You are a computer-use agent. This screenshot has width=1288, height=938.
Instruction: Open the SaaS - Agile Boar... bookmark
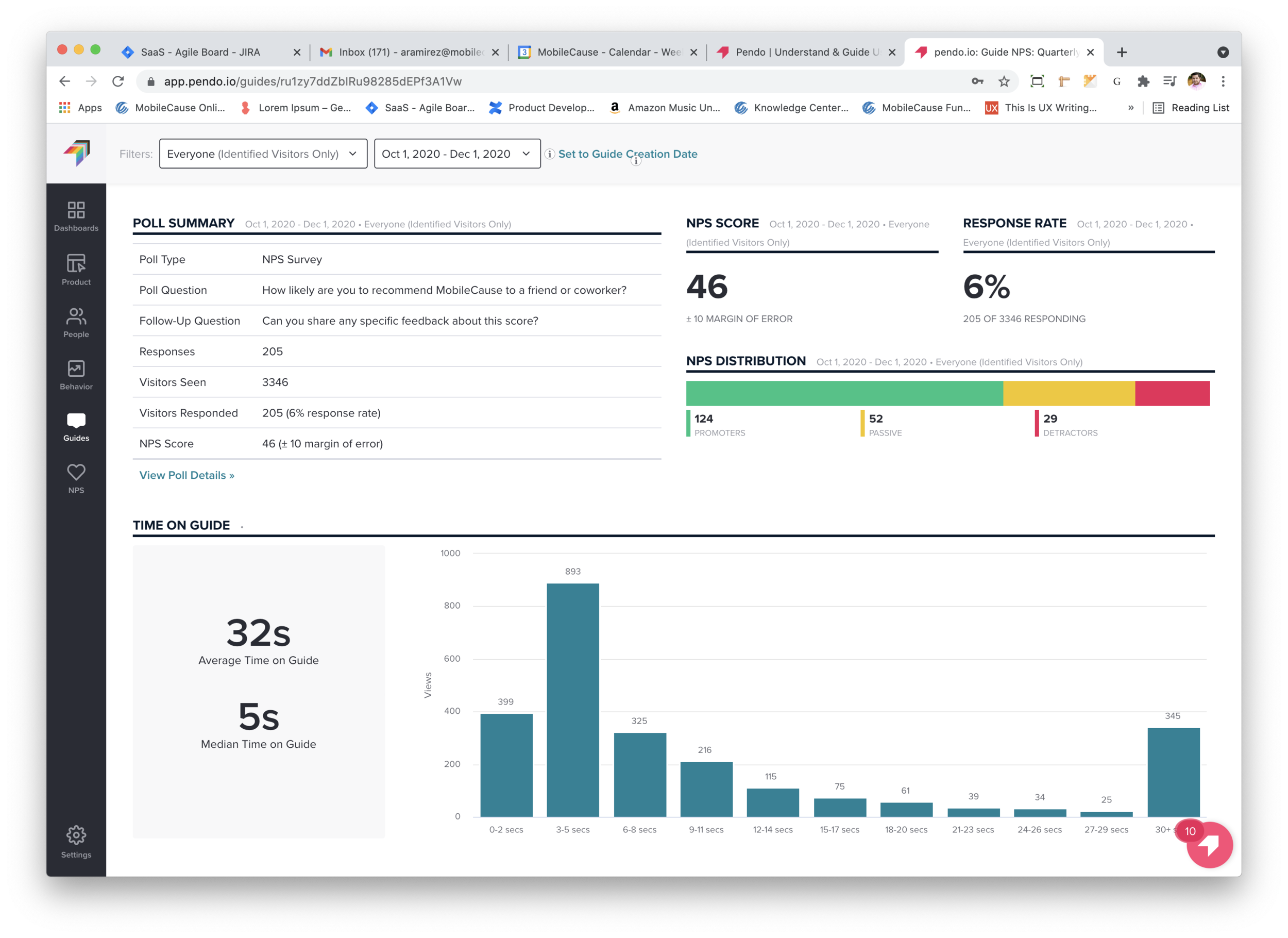pos(420,107)
